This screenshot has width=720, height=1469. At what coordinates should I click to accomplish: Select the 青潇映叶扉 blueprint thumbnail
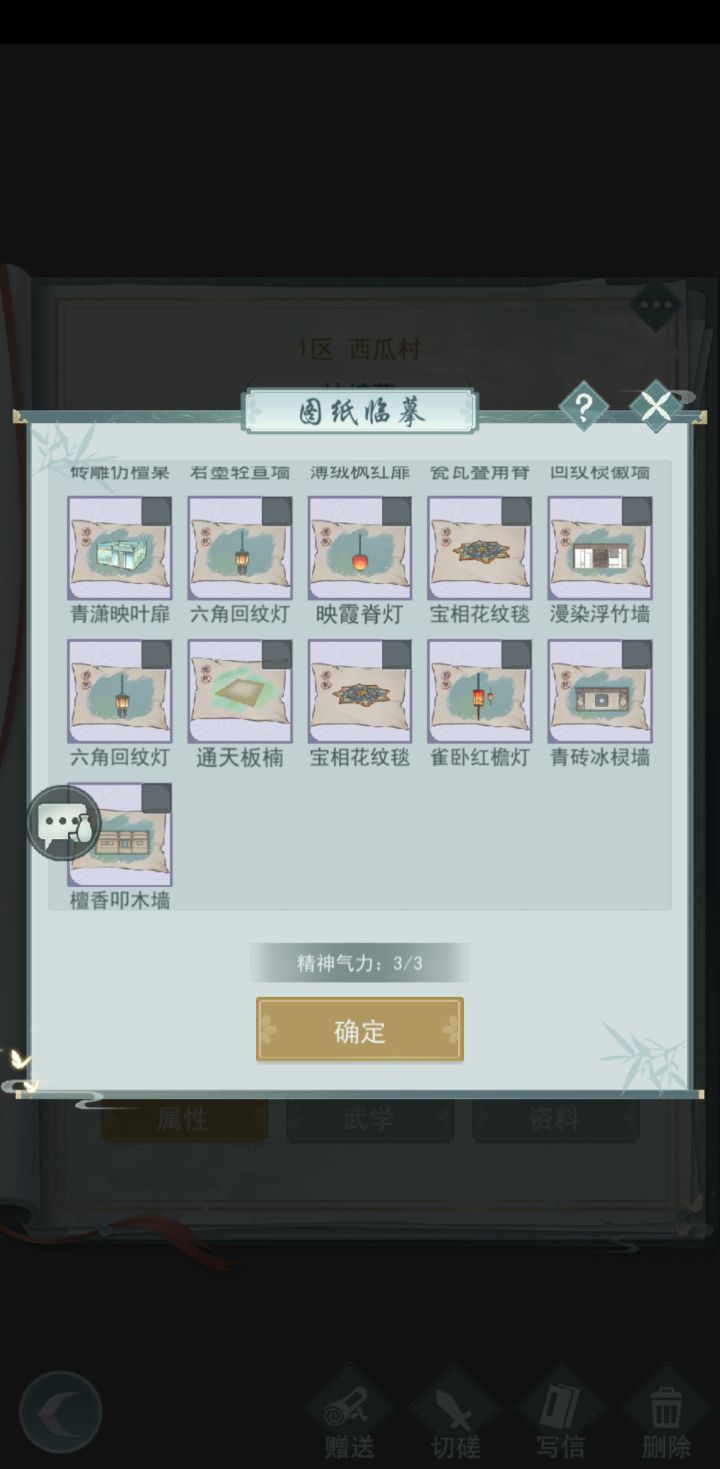(x=120, y=549)
